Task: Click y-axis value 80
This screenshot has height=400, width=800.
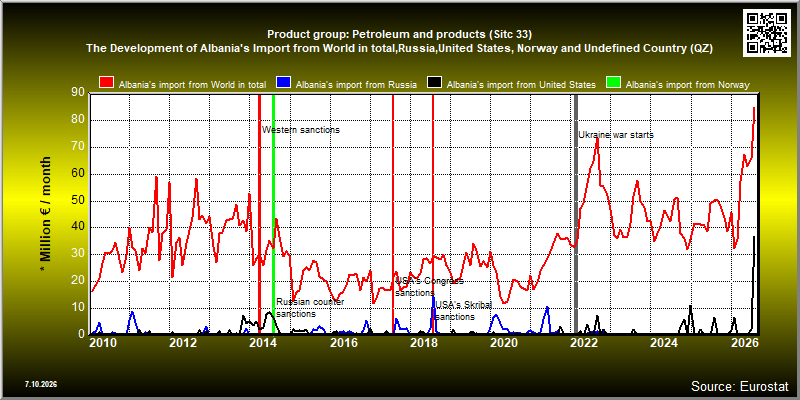Action: click(x=79, y=120)
